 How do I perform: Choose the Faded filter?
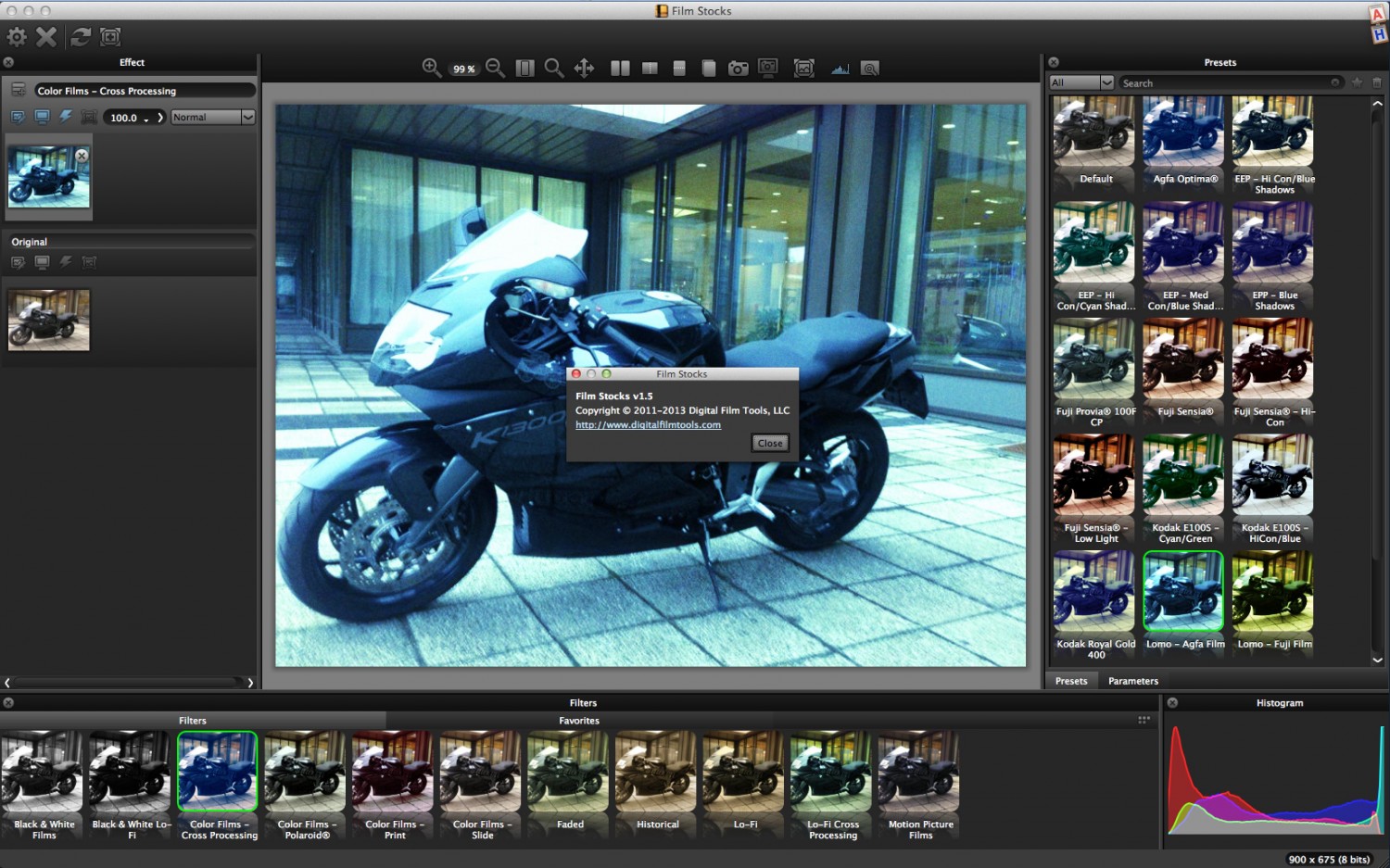[x=568, y=781]
